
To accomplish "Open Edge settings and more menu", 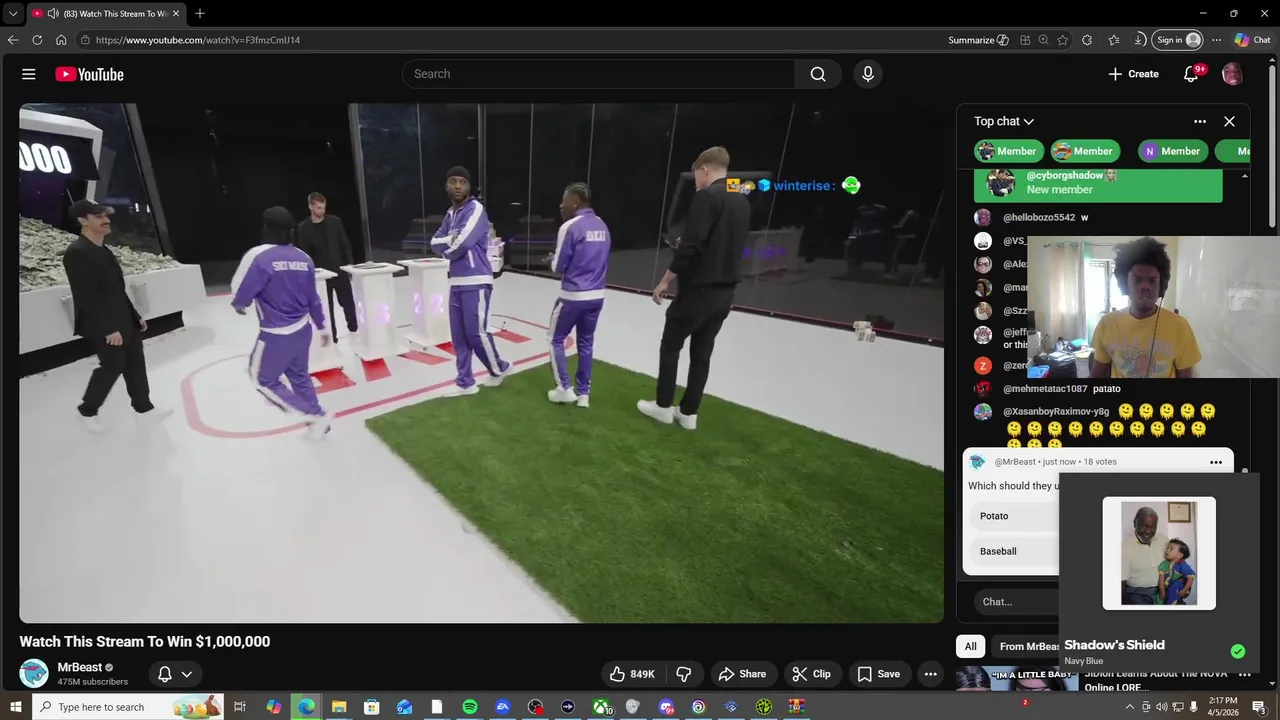I will pyautogui.click(x=1216, y=40).
